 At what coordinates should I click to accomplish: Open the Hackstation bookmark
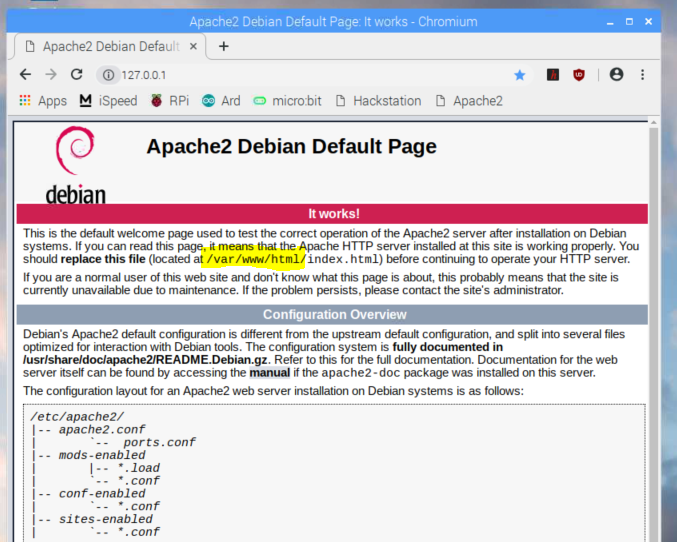click(378, 101)
